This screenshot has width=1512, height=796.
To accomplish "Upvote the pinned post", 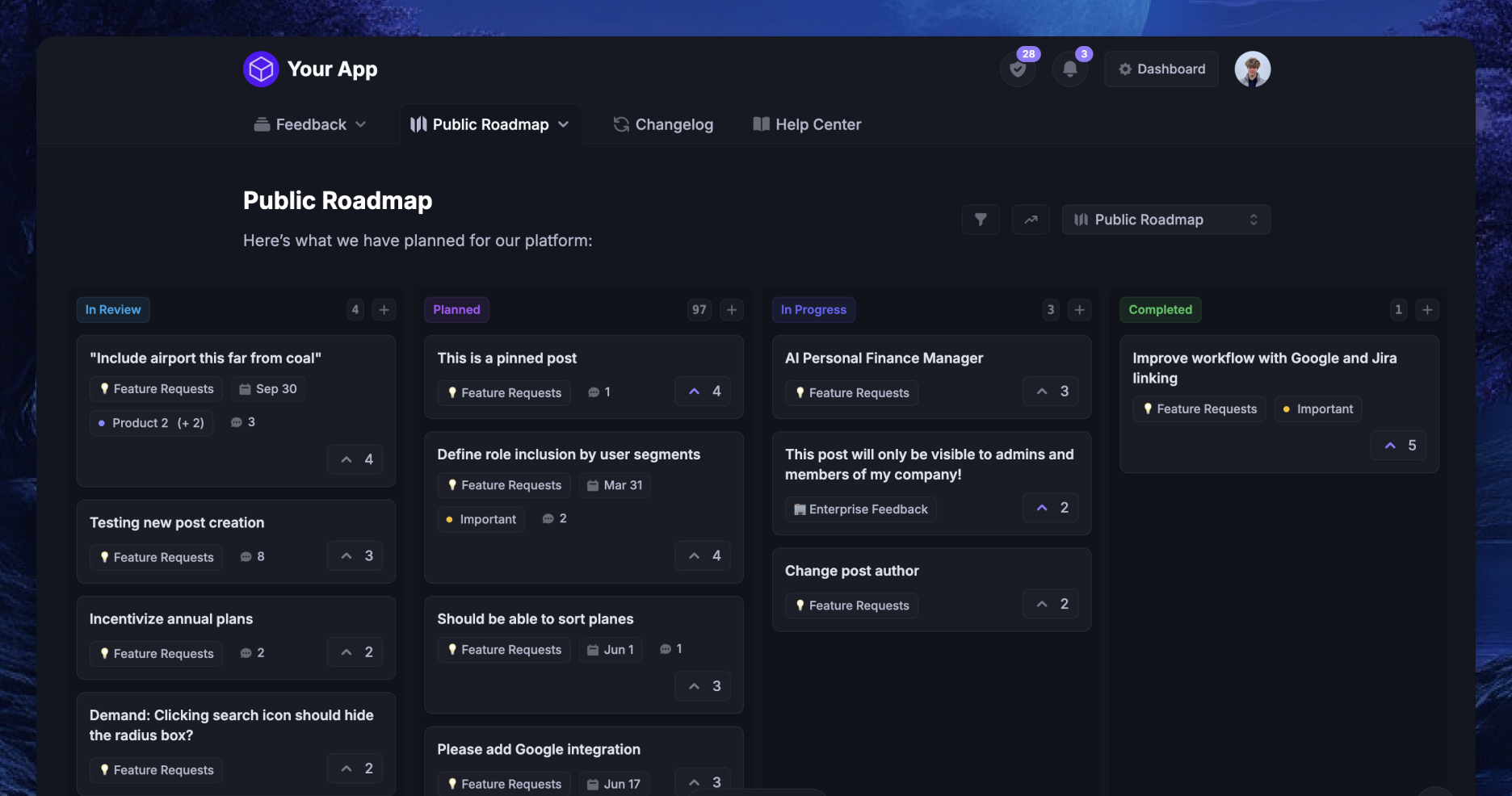I will (701, 391).
